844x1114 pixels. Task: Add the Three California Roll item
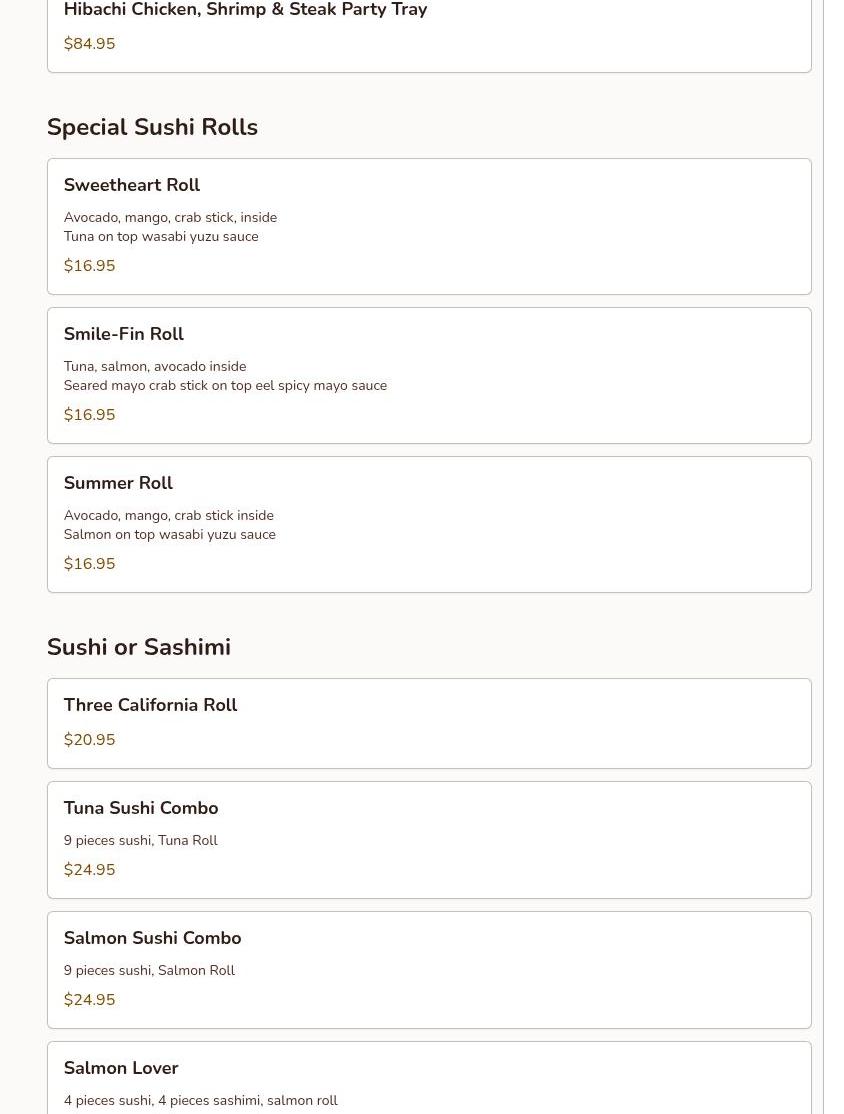coord(150,705)
